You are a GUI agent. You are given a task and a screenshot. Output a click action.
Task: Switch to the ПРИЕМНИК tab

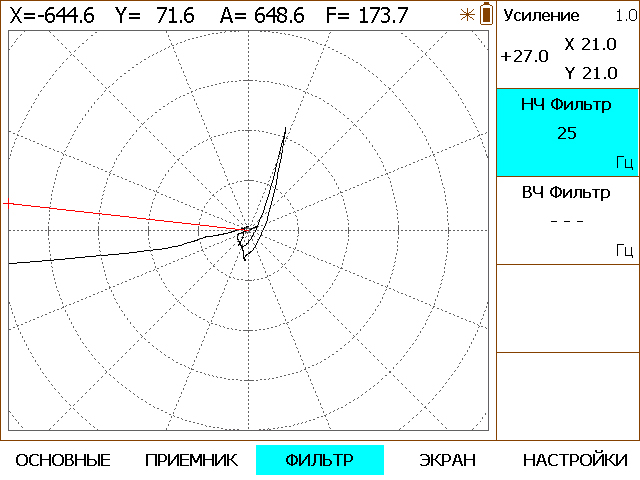point(191,460)
